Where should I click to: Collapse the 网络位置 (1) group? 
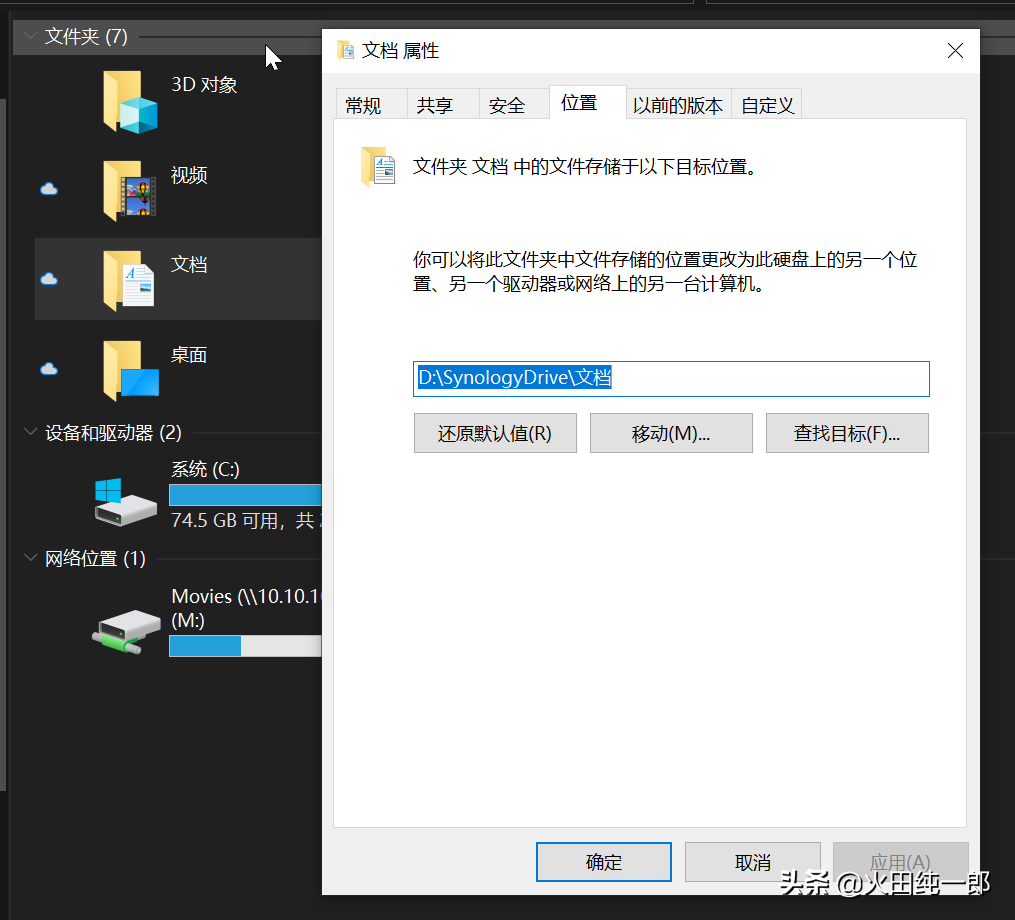pos(30,557)
